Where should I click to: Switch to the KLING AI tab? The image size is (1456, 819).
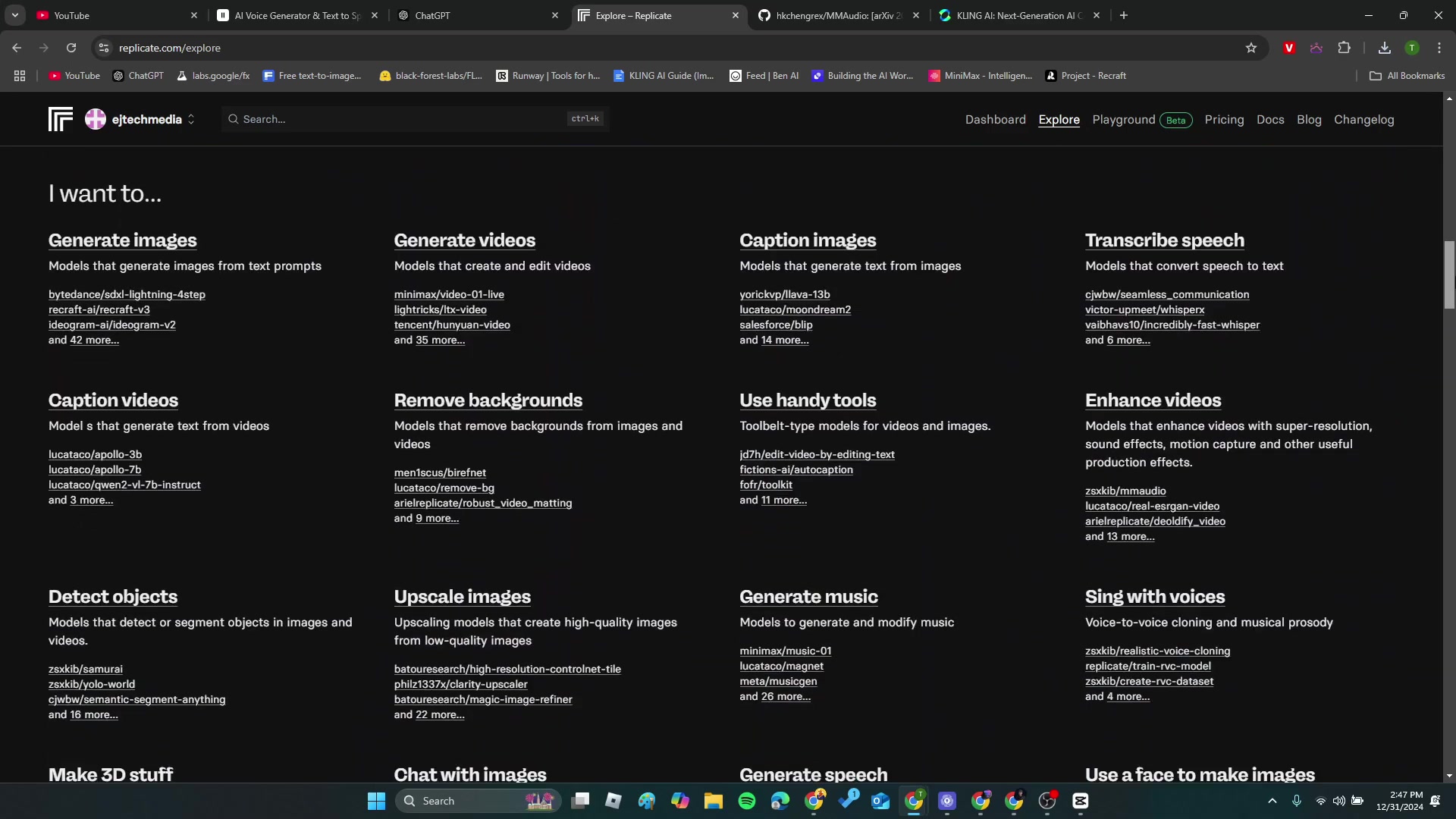[1019, 15]
